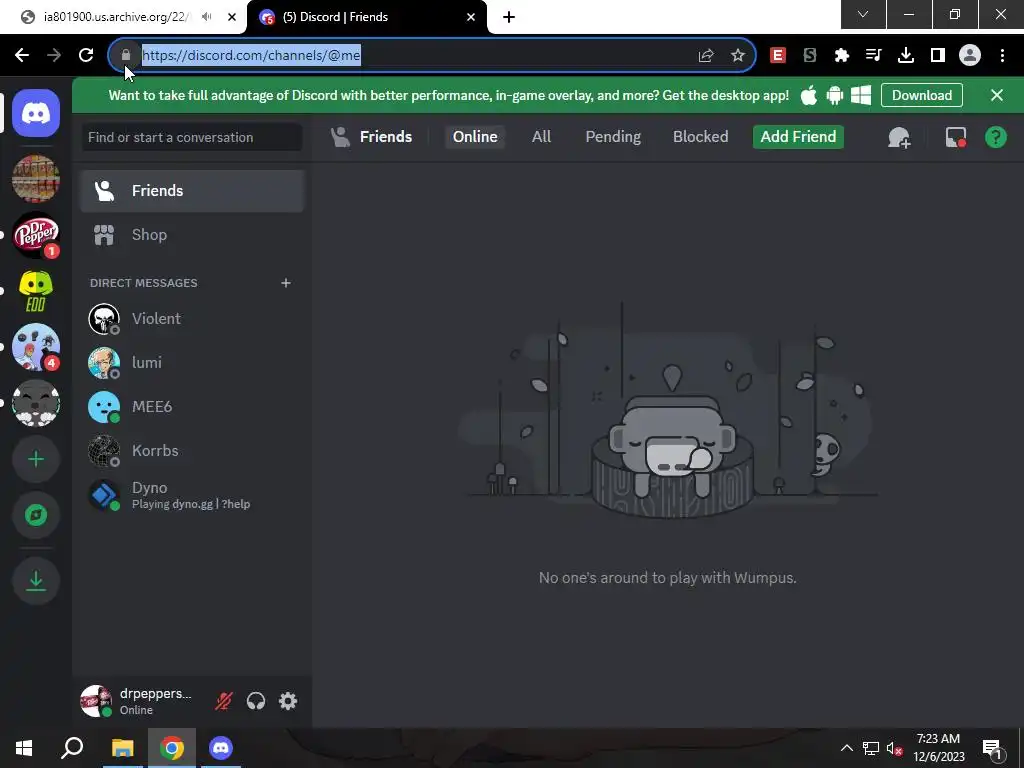Click the Add Friend button
The image size is (1024, 768).
click(x=798, y=136)
